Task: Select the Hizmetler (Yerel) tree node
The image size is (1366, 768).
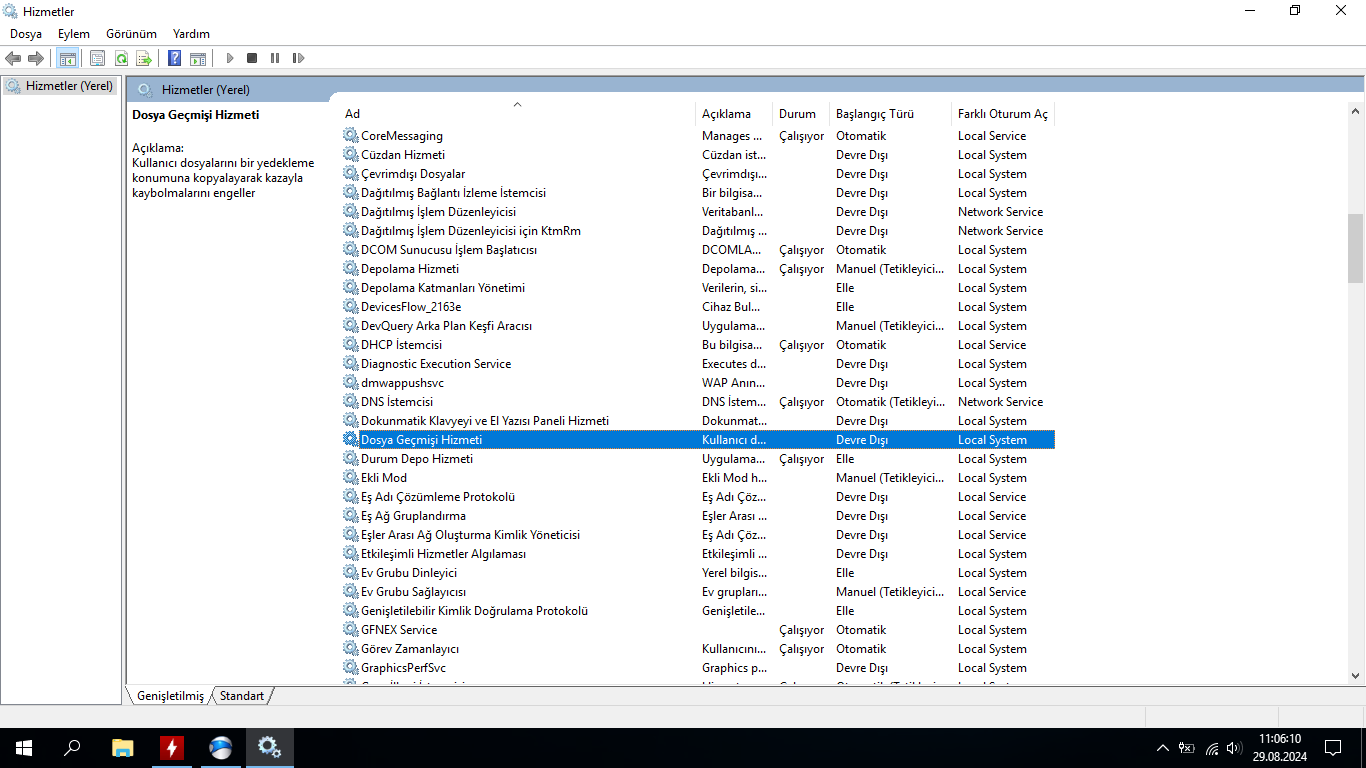Action: [60, 86]
